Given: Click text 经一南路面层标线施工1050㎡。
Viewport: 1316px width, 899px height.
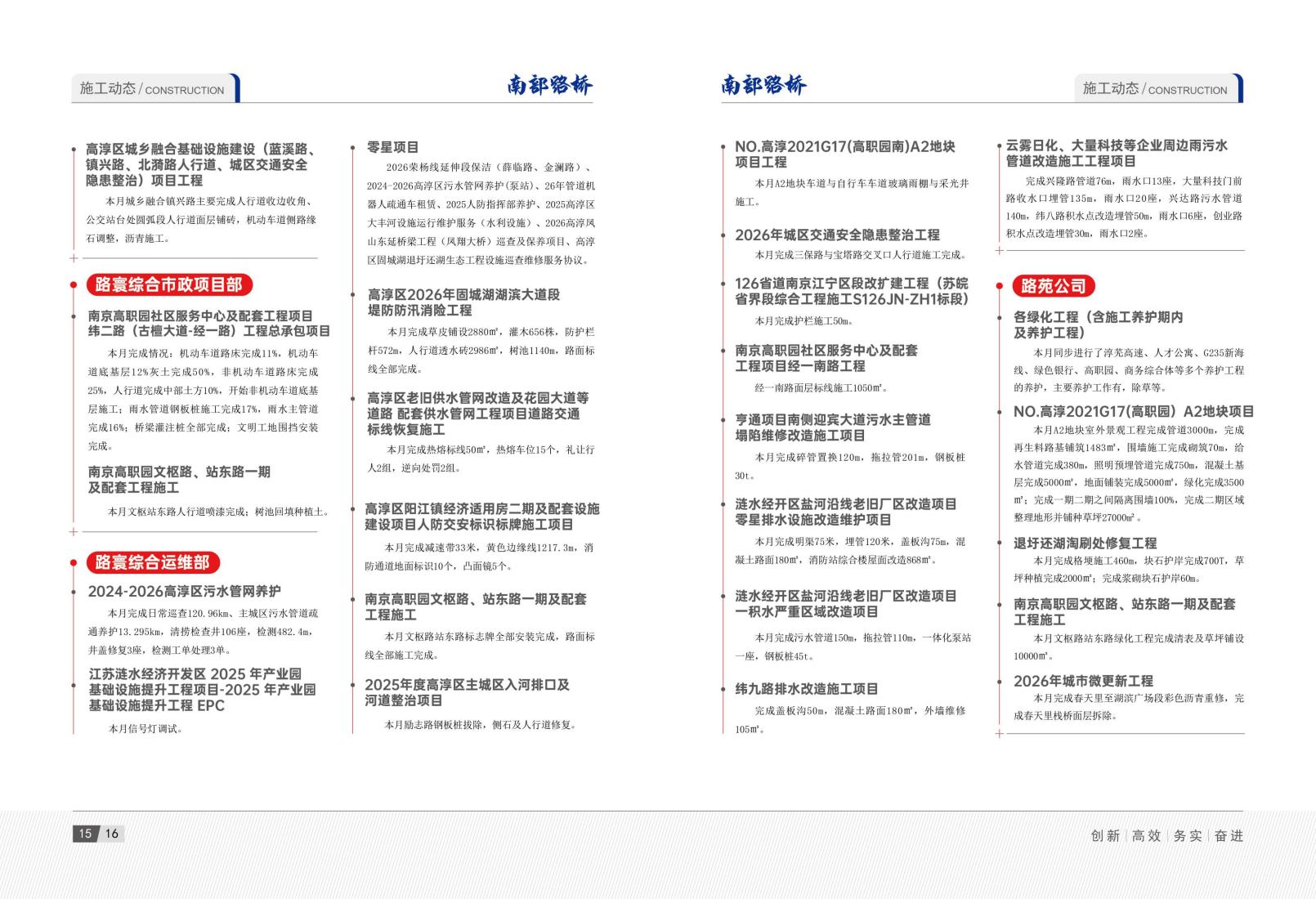Looking at the screenshot, I should tap(821, 388).
